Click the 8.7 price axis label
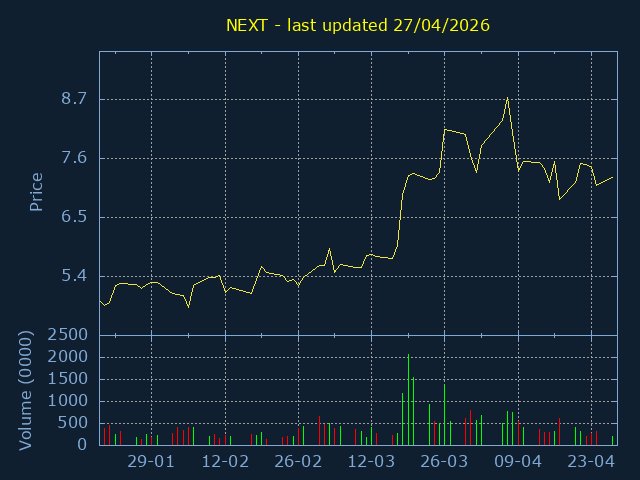The height and width of the screenshot is (480, 640). (x=74, y=99)
